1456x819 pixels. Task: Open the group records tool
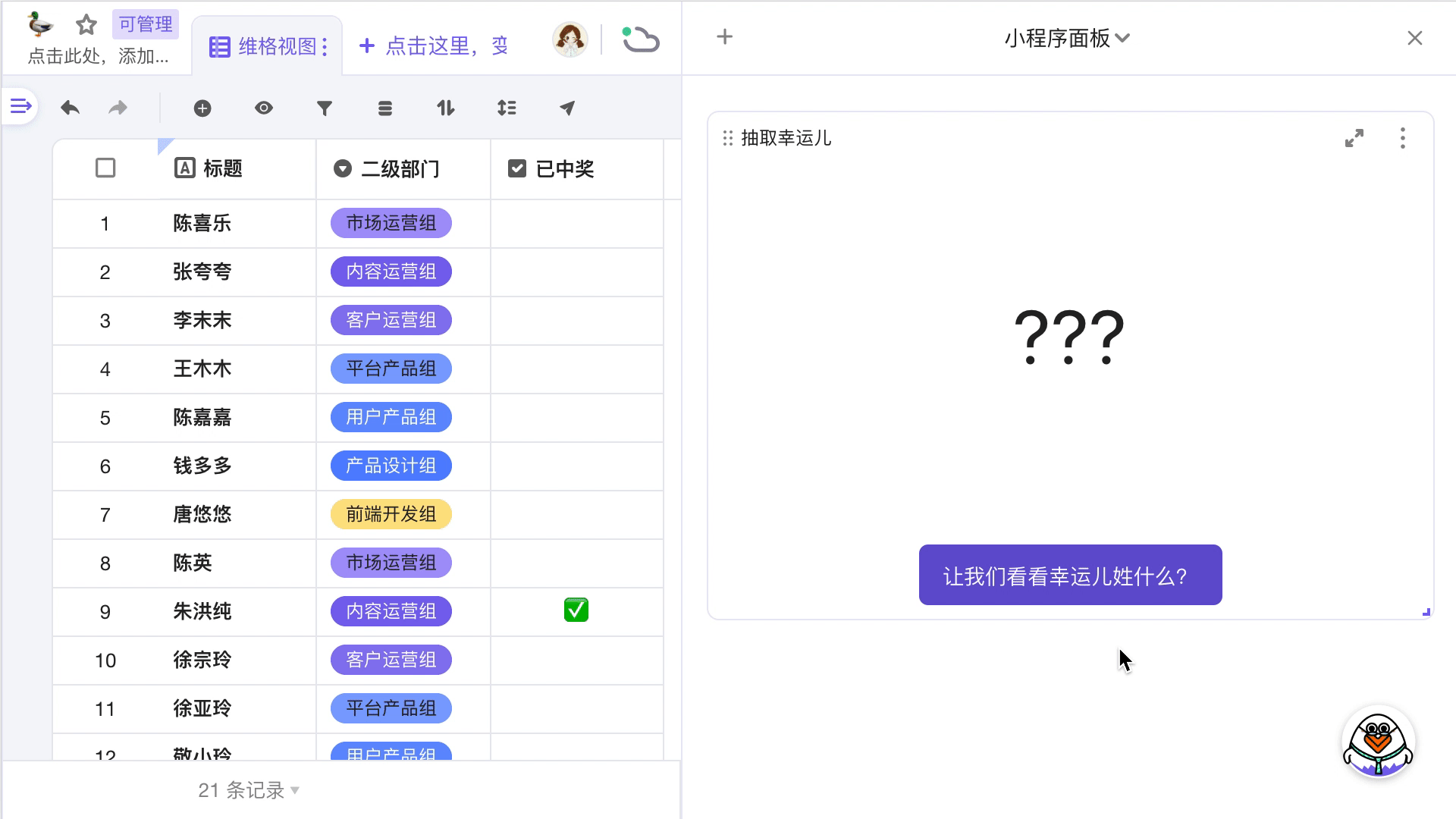click(385, 108)
